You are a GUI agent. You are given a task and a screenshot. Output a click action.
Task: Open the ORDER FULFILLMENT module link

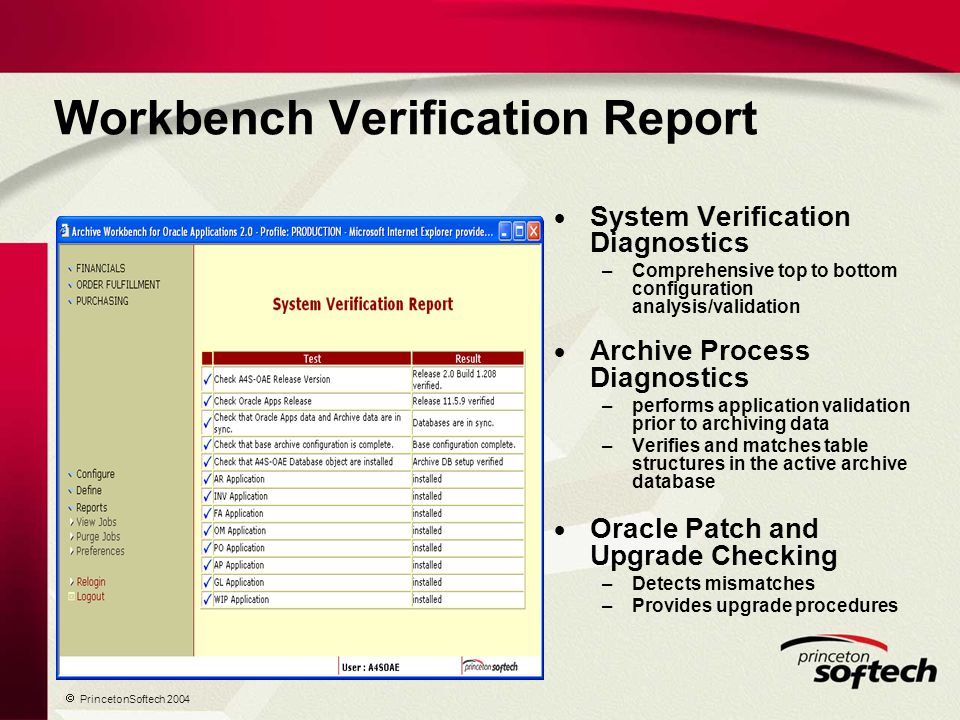(x=118, y=285)
